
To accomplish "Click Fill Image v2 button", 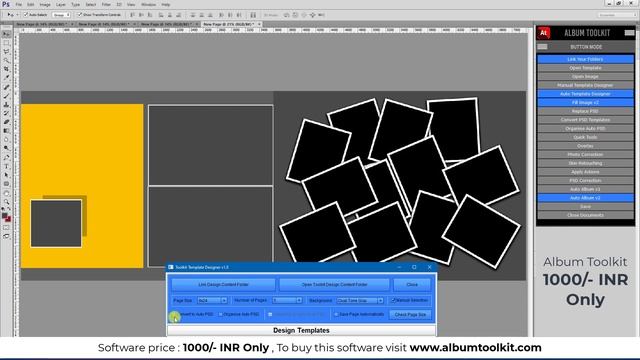I will click(585, 102).
